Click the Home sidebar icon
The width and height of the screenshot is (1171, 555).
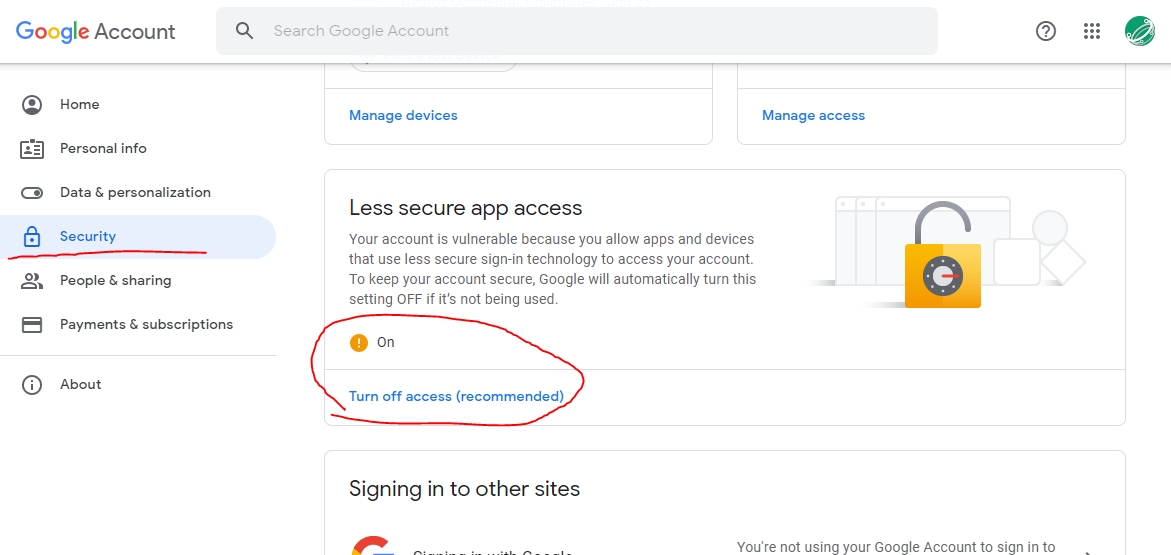click(x=32, y=104)
